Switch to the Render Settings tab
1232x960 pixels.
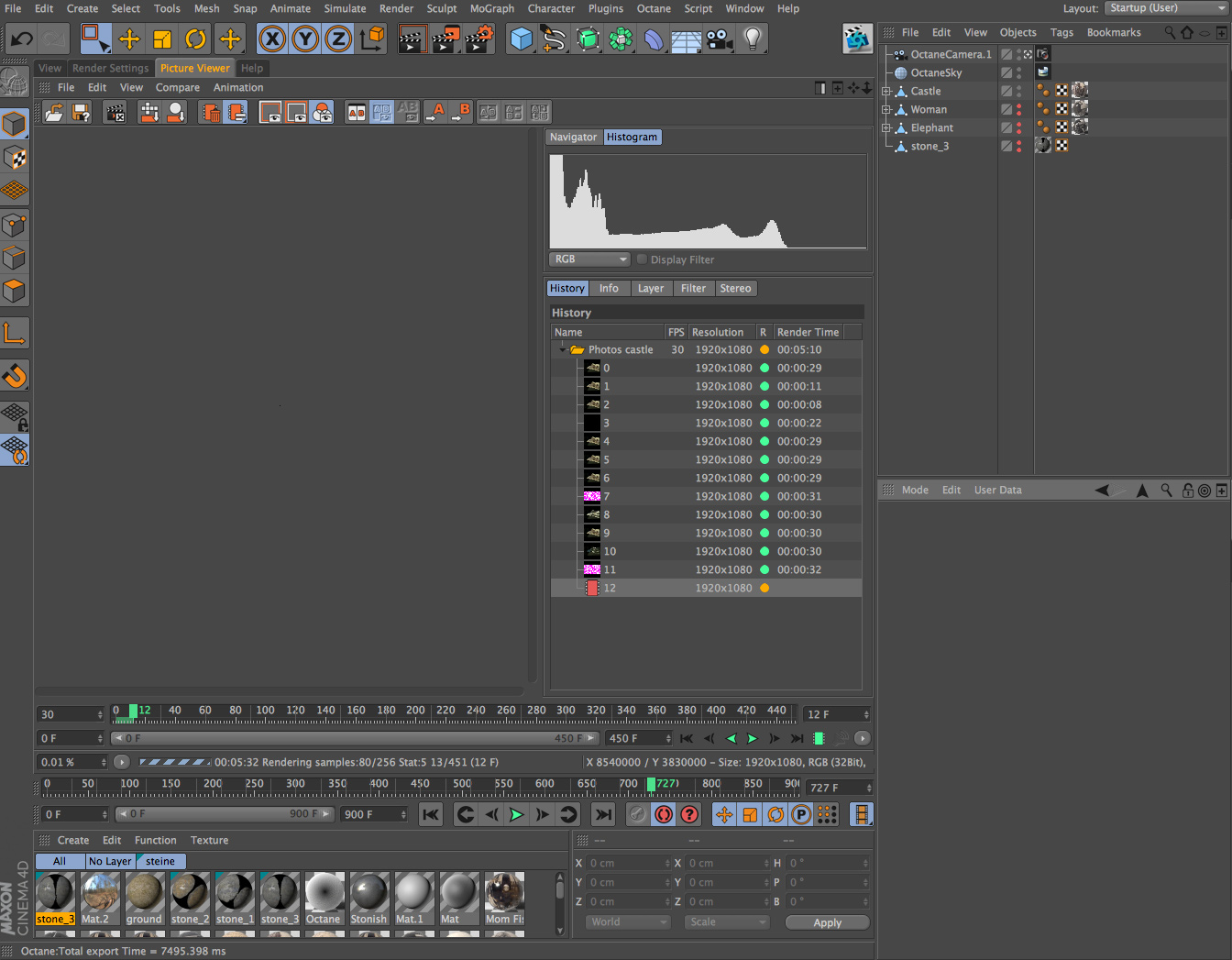click(110, 68)
